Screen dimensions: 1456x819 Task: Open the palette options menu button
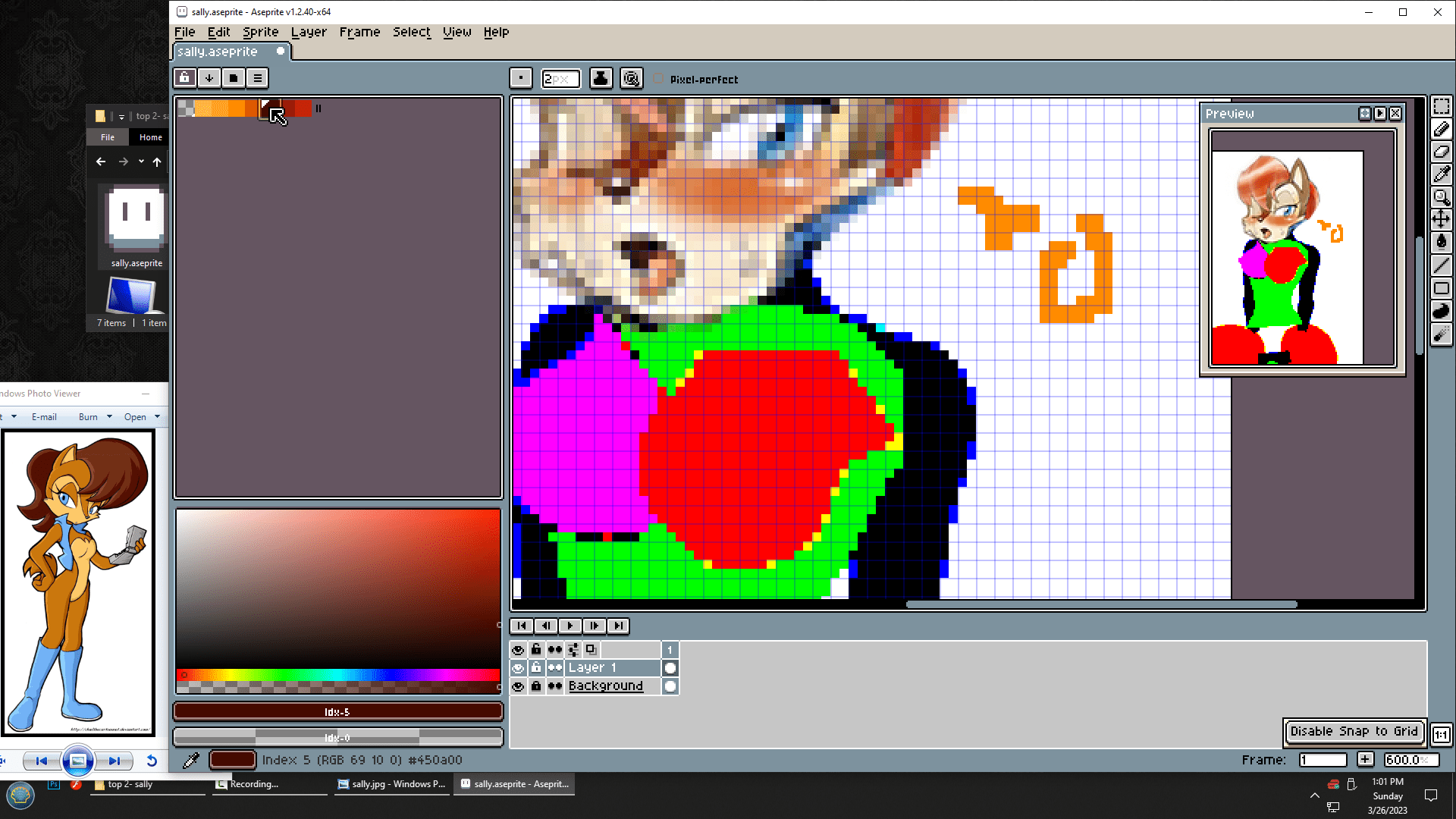point(258,78)
